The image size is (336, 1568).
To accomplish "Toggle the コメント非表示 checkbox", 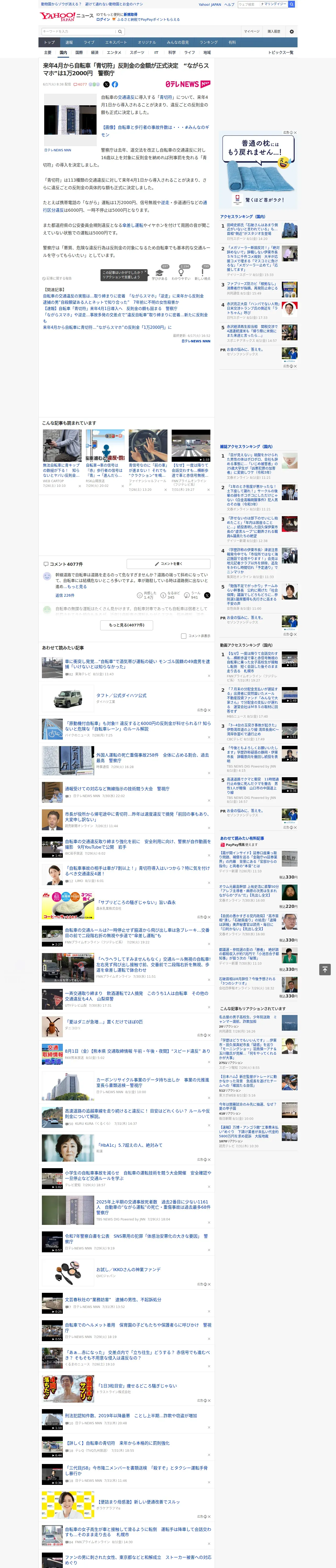I will (x=183, y=636).
